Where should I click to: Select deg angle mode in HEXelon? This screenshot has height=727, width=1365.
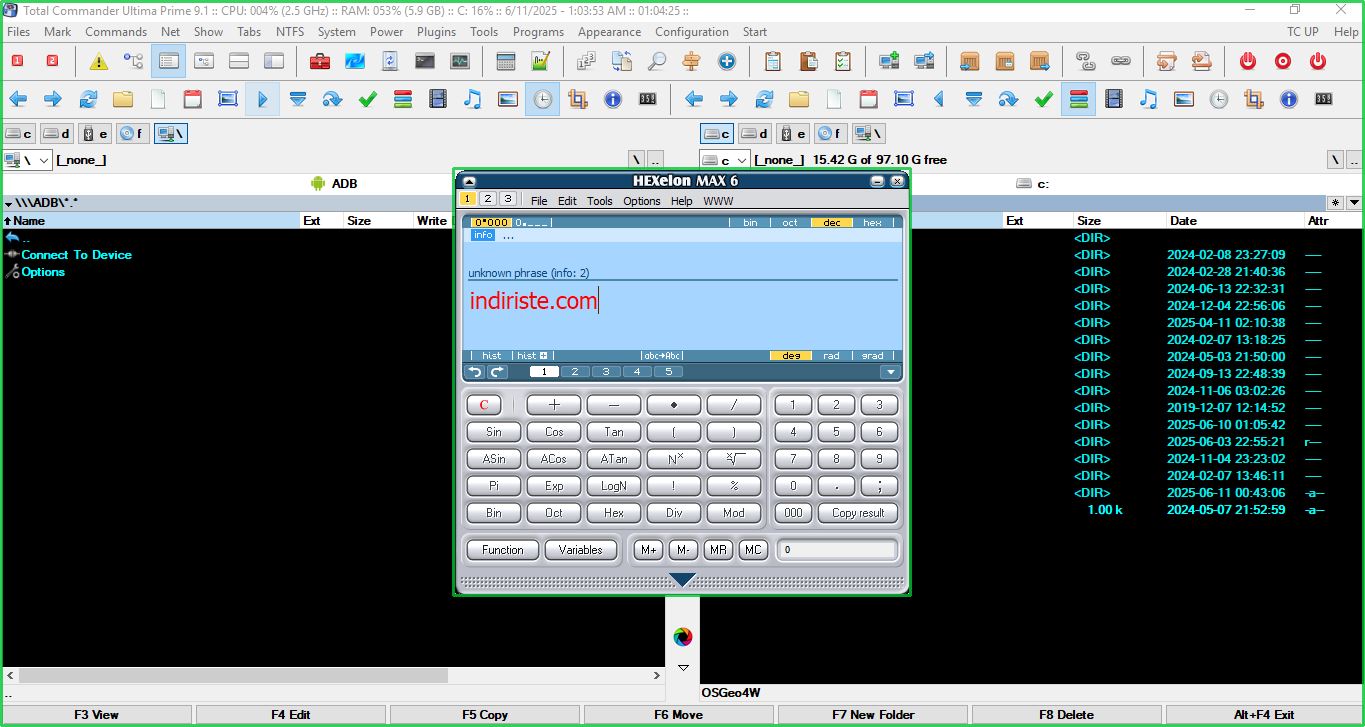click(791, 356)
